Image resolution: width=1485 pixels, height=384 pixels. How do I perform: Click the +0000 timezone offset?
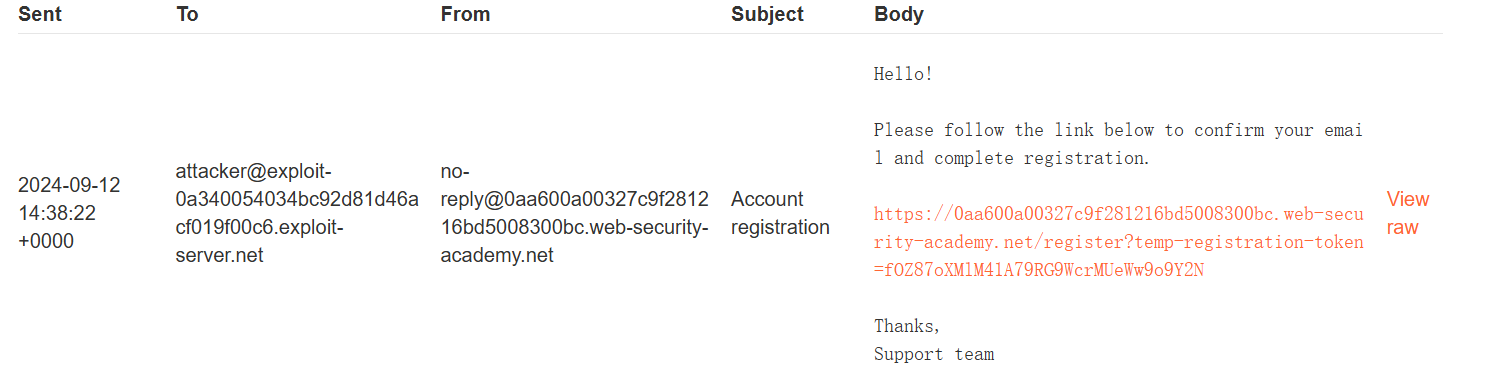(46, 241)
